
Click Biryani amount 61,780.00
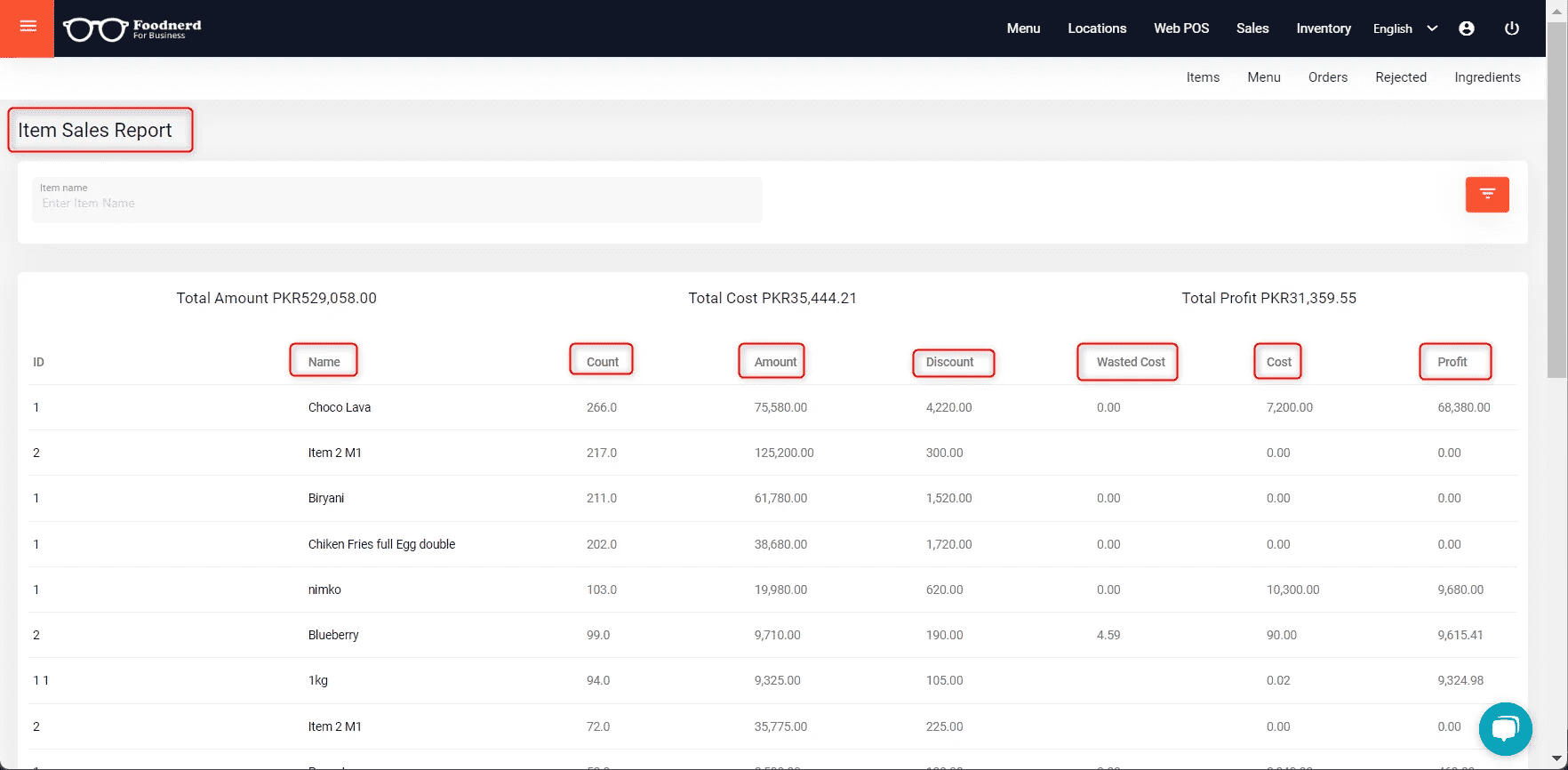pyautogui.click(x=780, y=498)
